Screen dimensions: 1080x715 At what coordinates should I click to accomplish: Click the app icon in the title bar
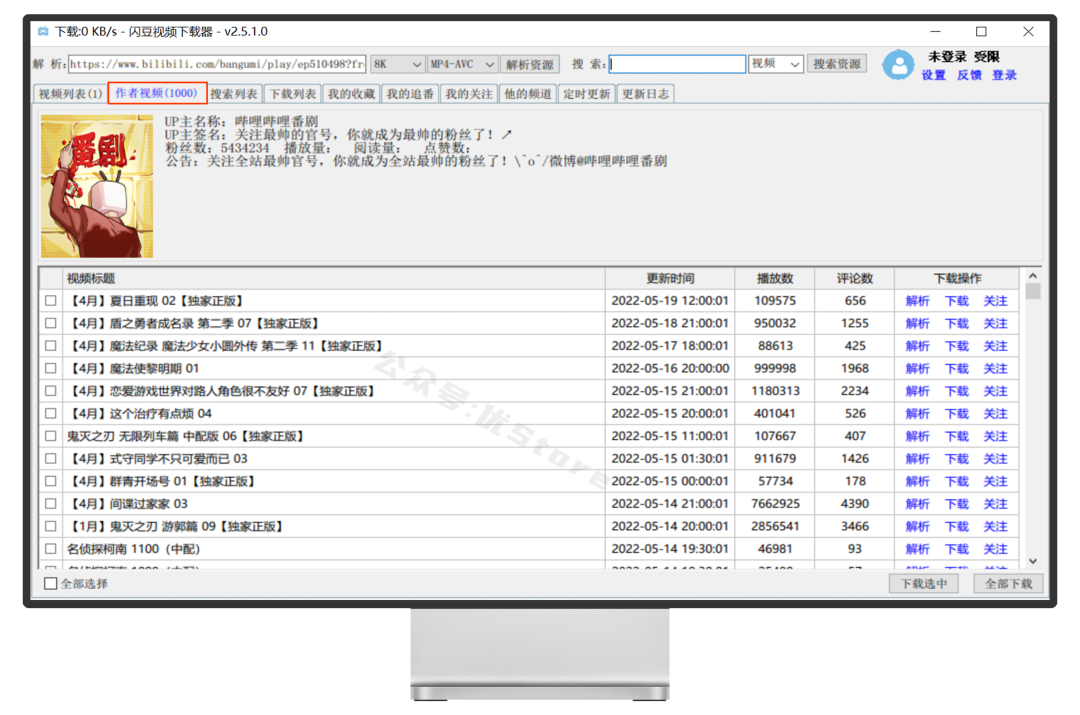coord(43,32)
